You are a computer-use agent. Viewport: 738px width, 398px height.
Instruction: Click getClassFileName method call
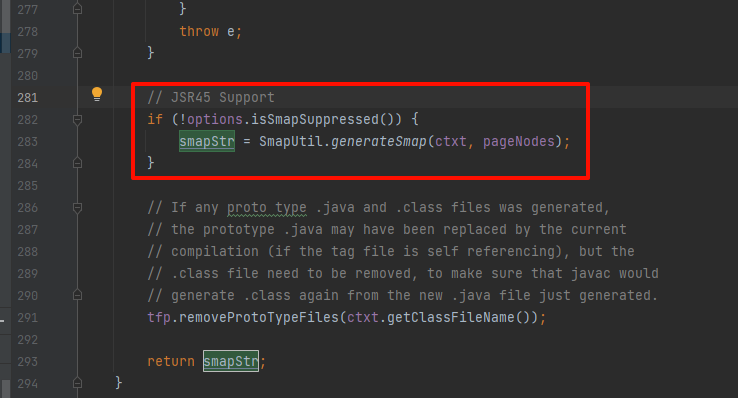tap(451, 318)
